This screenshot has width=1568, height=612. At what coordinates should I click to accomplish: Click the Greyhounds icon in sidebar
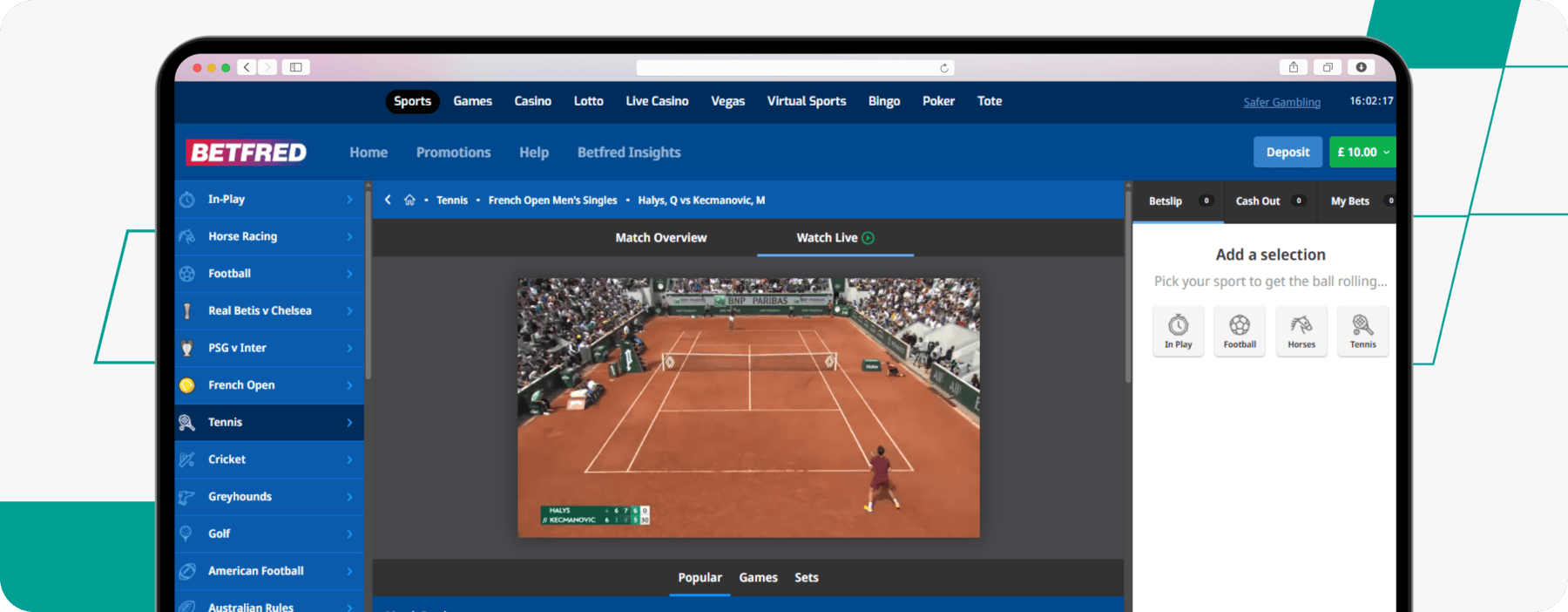coord(187,497)
